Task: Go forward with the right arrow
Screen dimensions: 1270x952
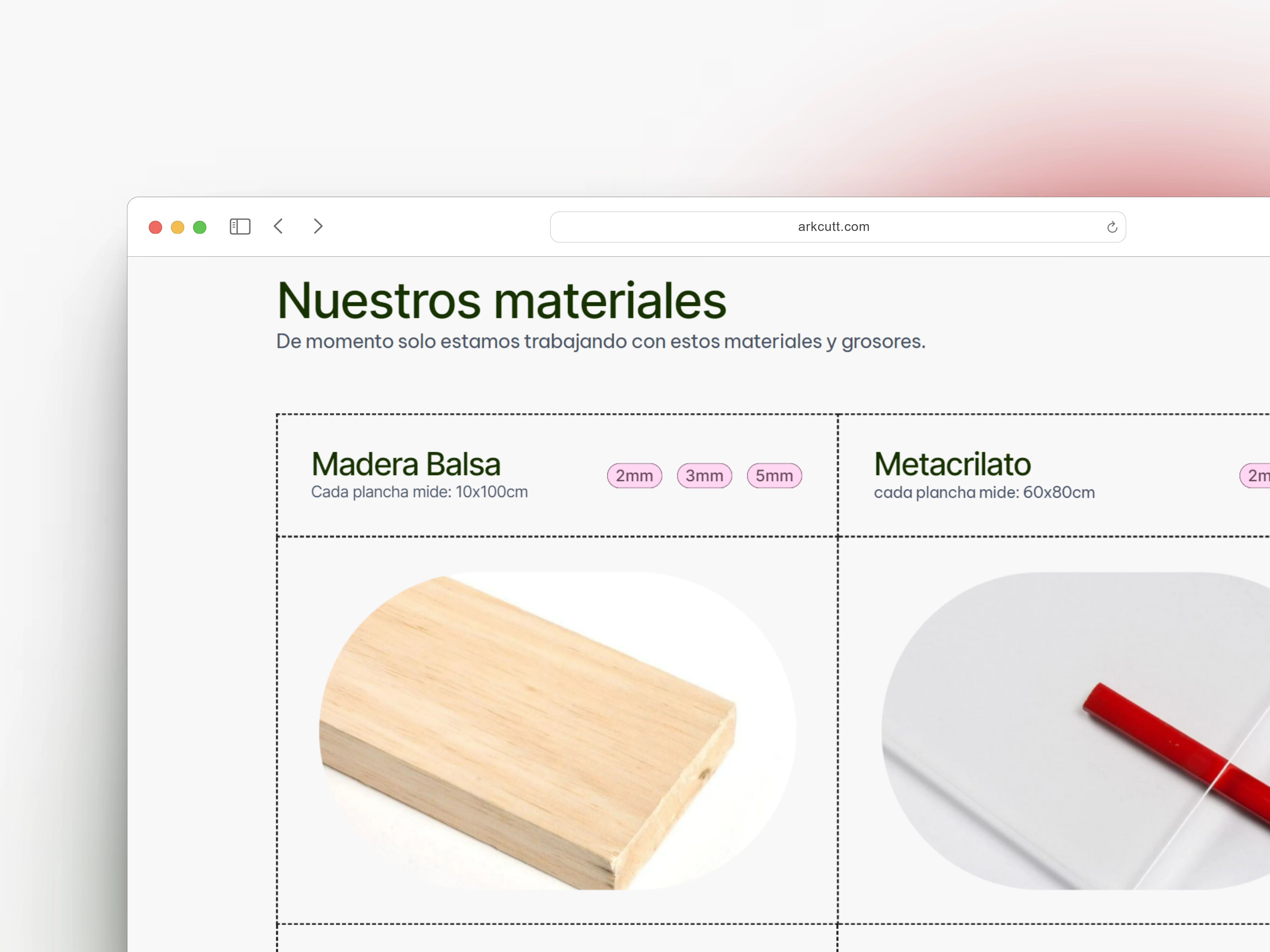Action: (318, 226)
